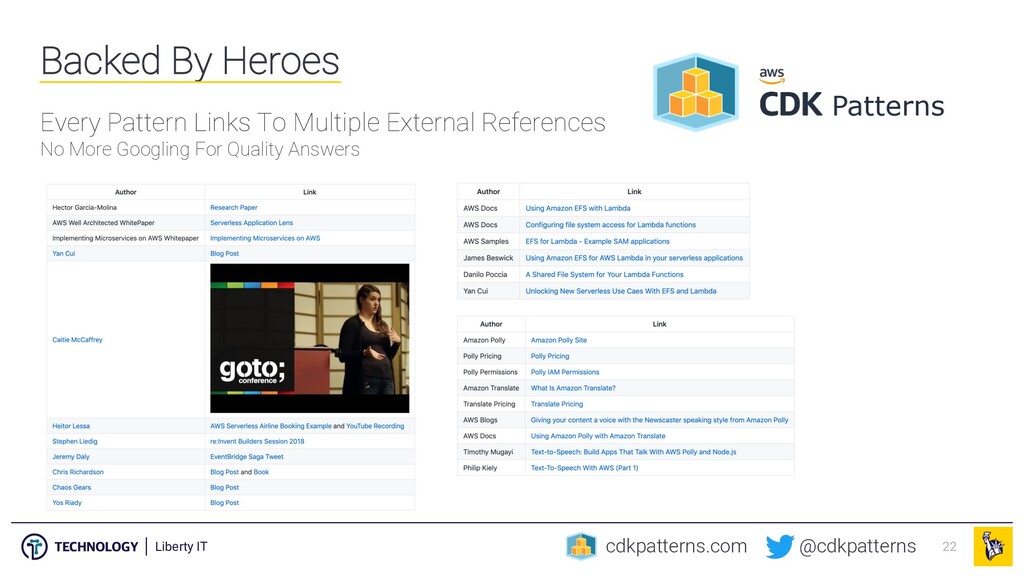Open Text-to-Speech Build Apps That Talk link
The image size is (1024, 576).
point(633,452)
